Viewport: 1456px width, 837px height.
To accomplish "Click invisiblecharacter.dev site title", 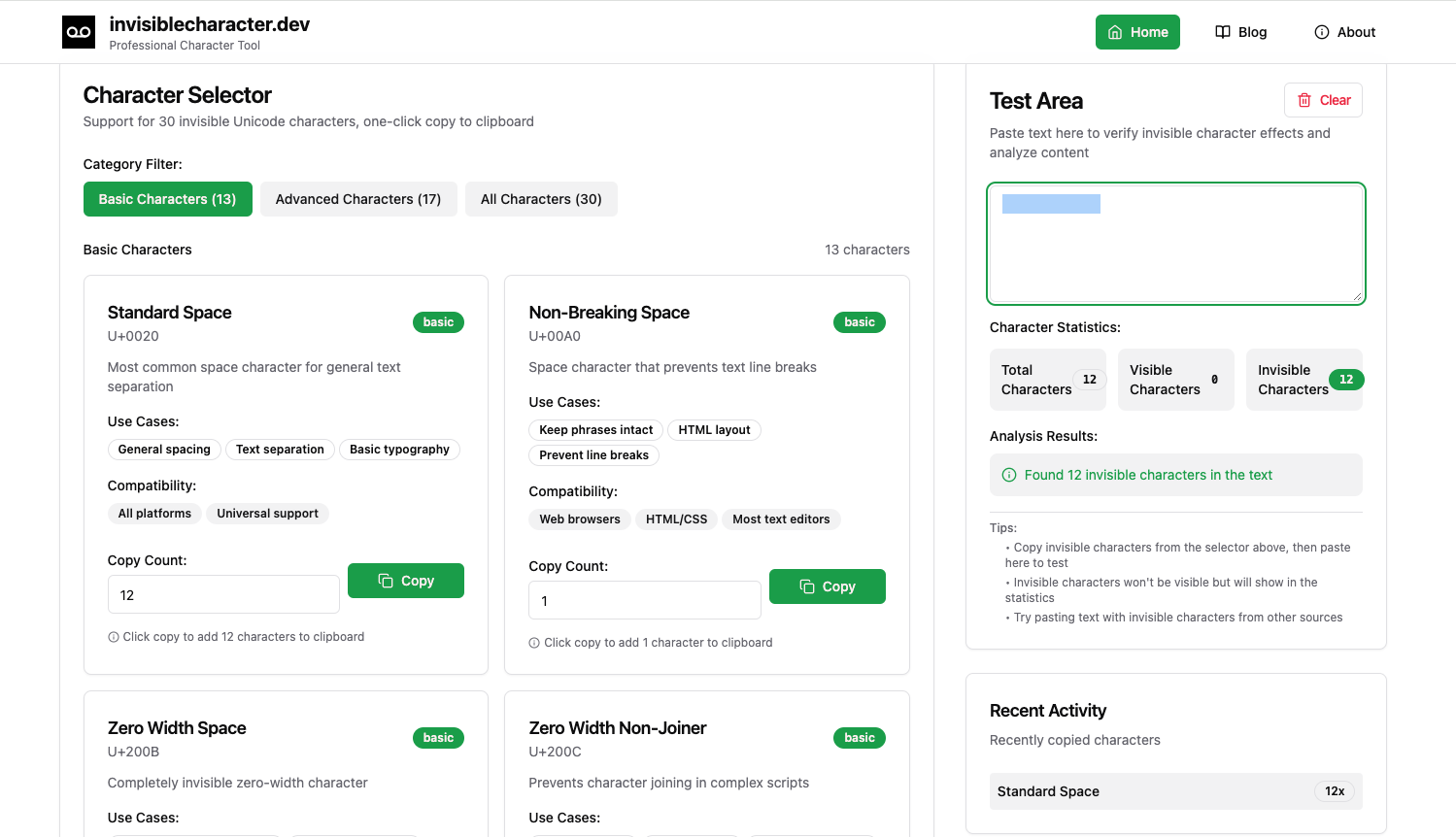I will pyautogui.click(x=210, y=24).
